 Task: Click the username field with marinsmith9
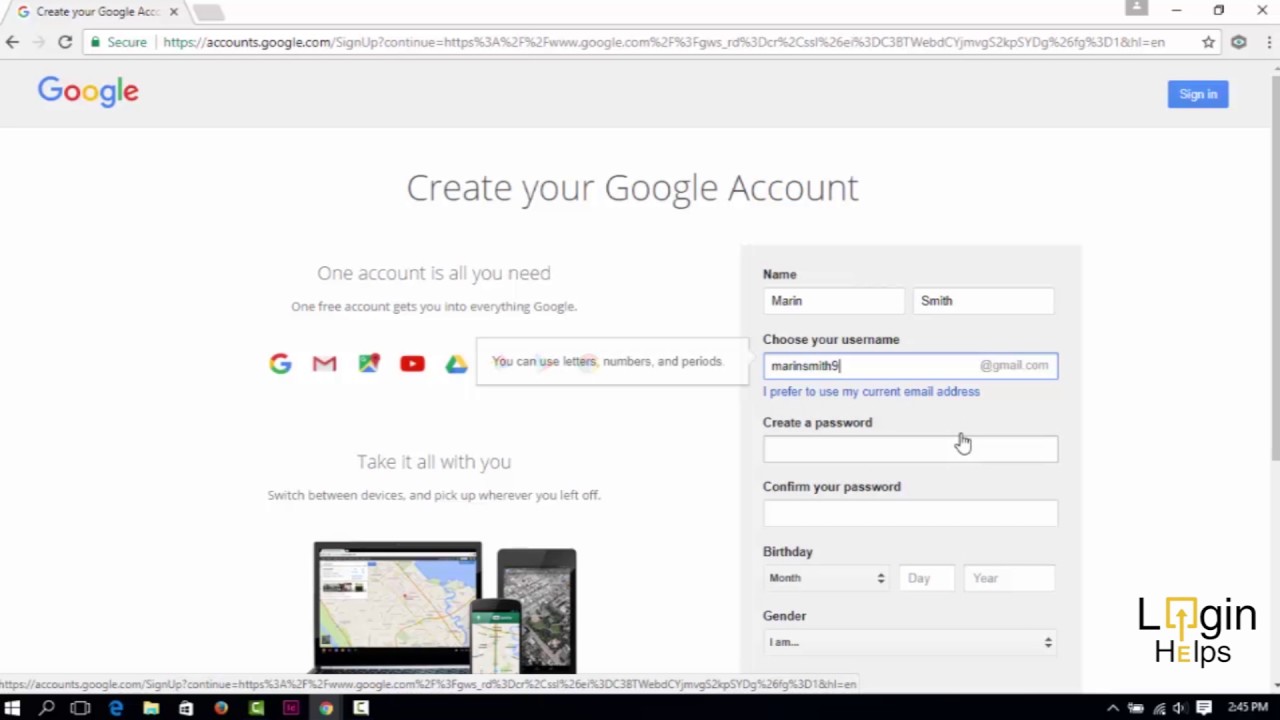coord(910,366)
